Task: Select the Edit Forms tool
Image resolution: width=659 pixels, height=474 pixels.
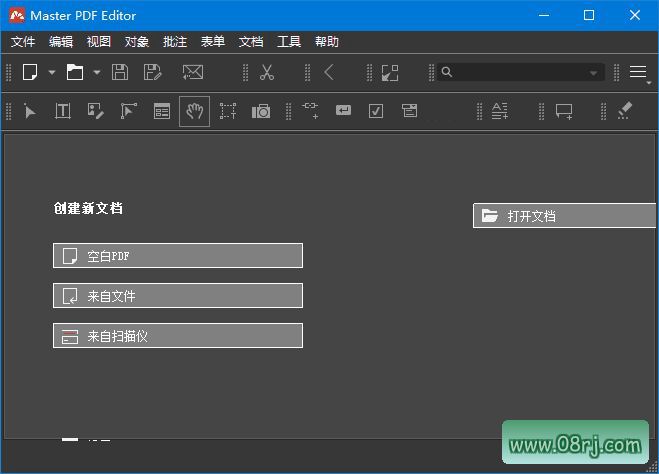Action: [162, 111]
